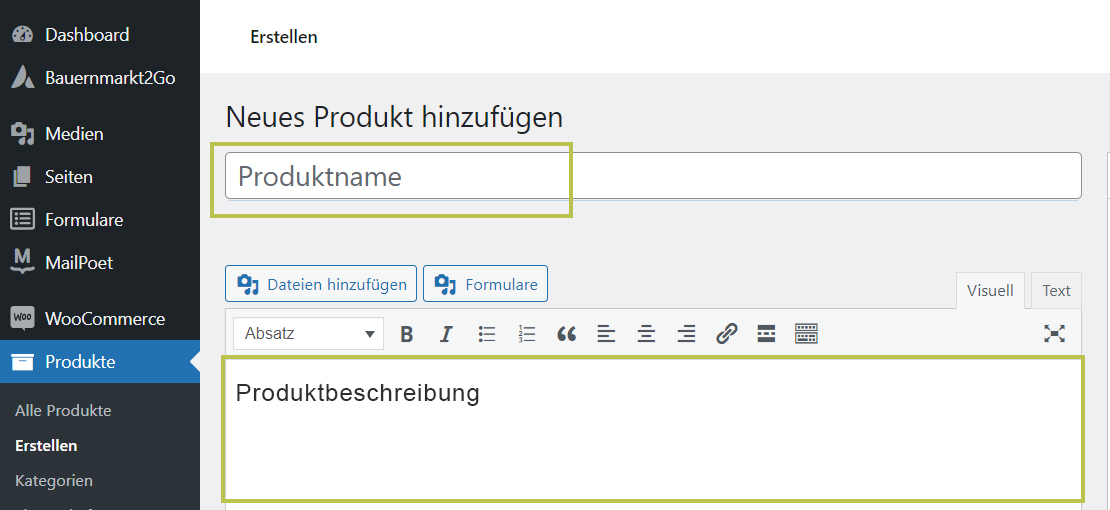Click the Dateien hinzufügen button
Screen dimensions: 1110x510
[321, 284]
